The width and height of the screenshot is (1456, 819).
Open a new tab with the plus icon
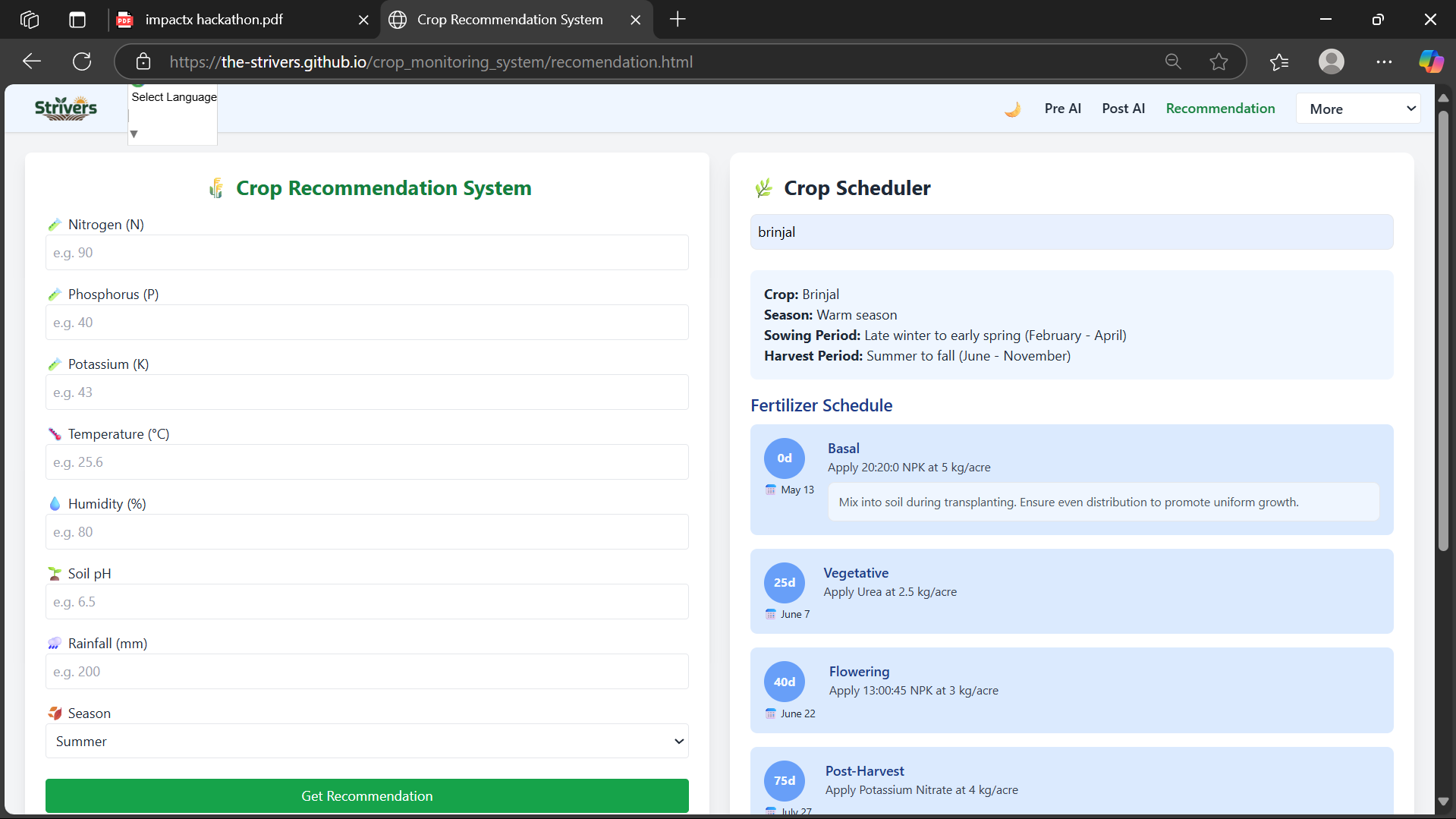coord(678,19)
